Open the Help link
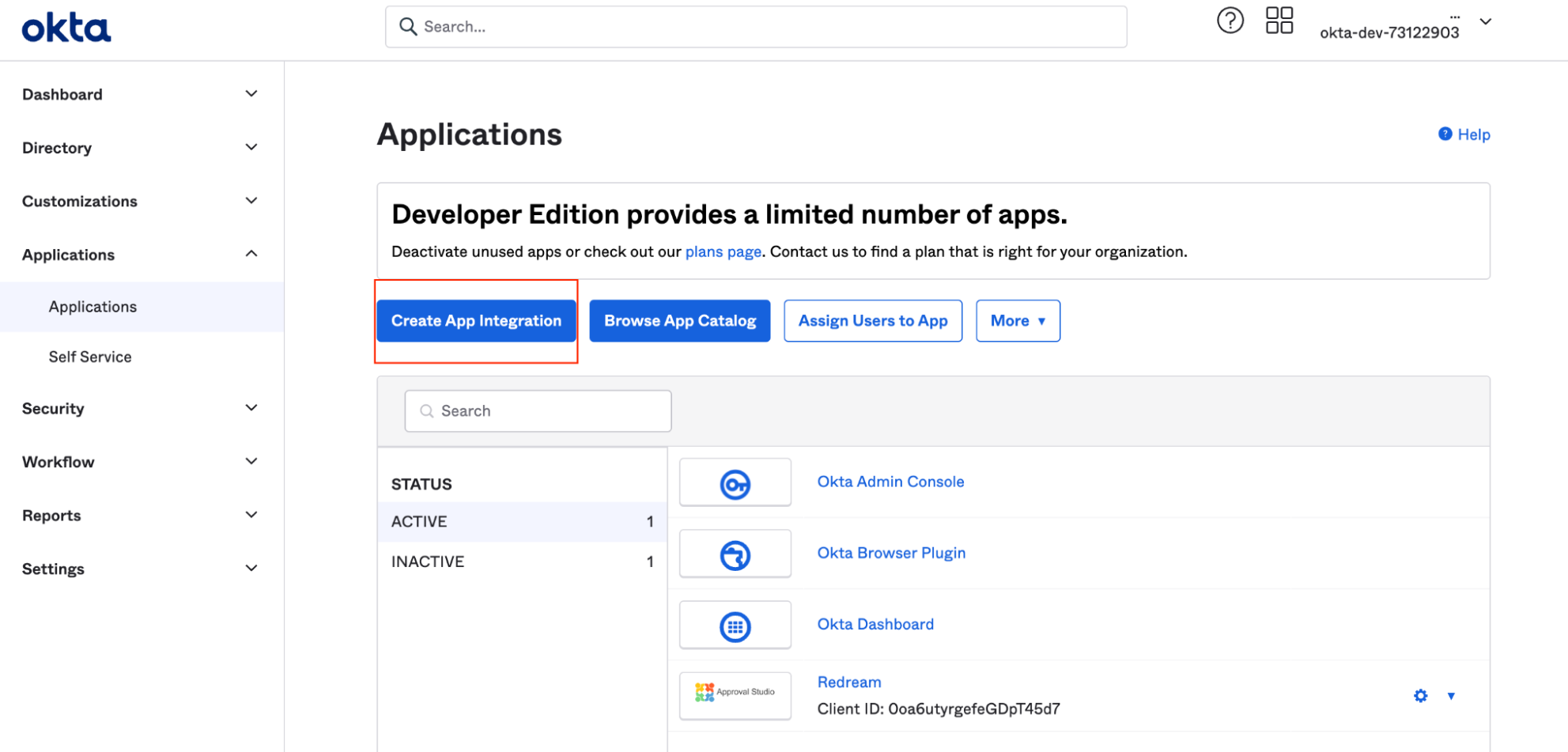Image resolution: width=1568 pixels, height=752 pixels. [x=1473, y=134]
